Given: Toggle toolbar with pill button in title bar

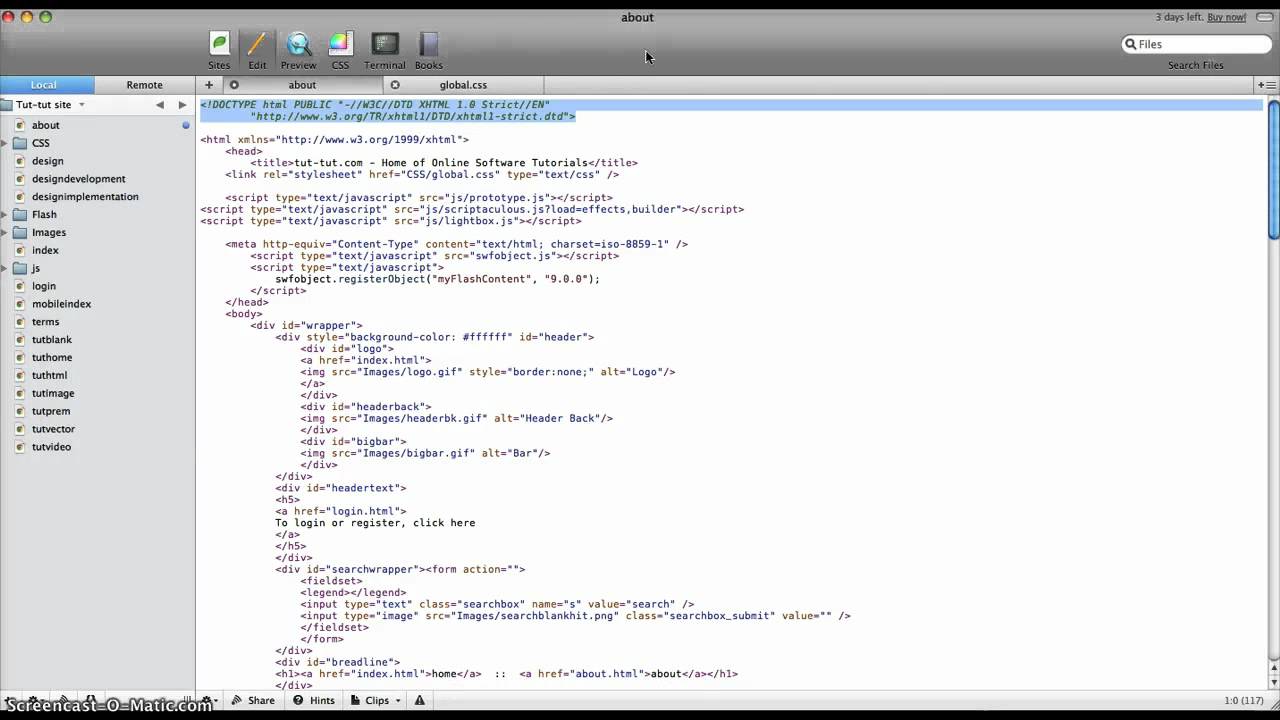Looking at the screenshot, I should coord(1263,17).
